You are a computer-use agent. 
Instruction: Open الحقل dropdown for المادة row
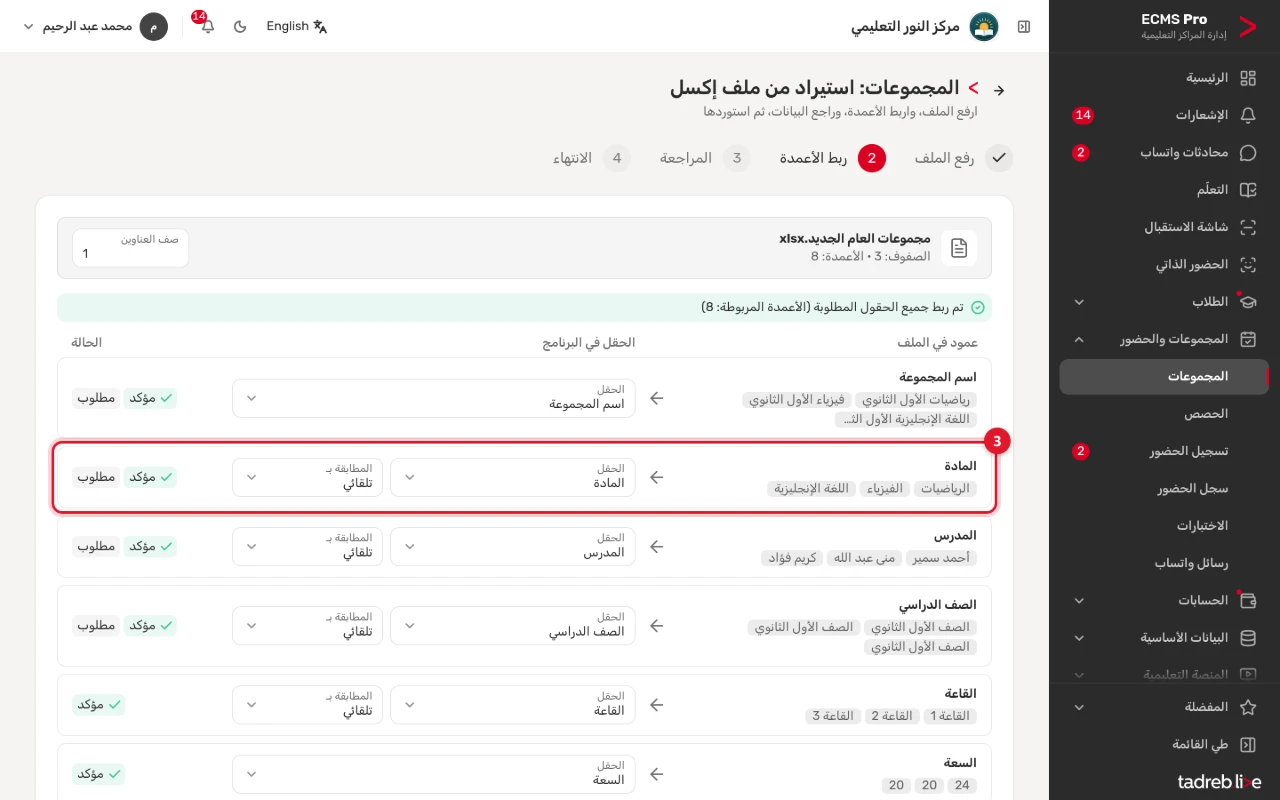tap(512, 477)
